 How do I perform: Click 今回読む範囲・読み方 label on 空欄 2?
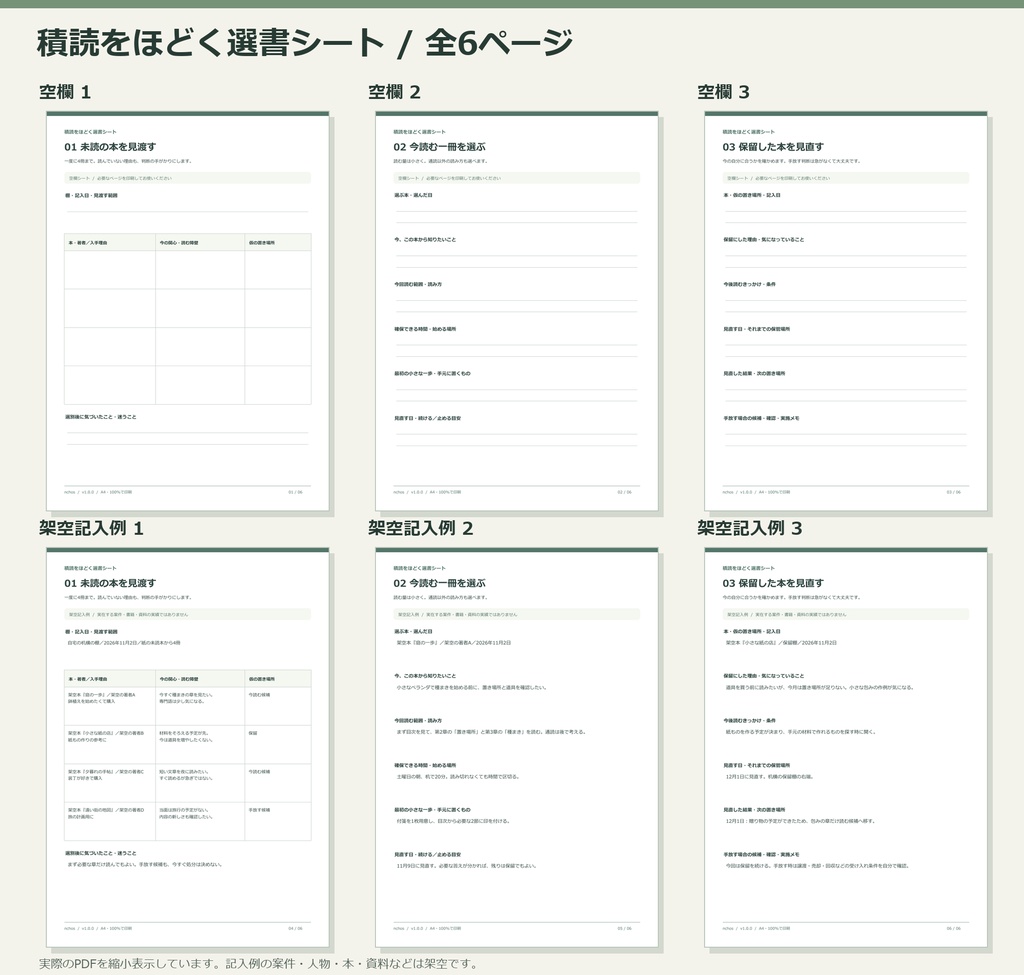point(418,284)
